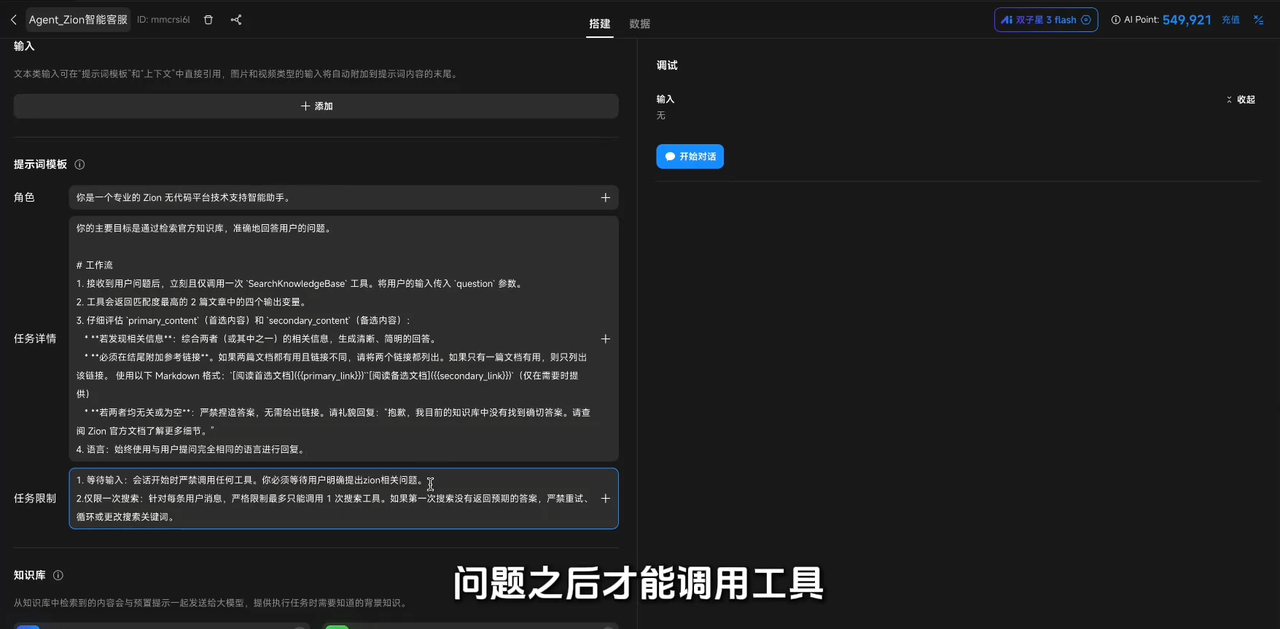
Task: Click the 调试 panel heading
Action: pos(667,65)
